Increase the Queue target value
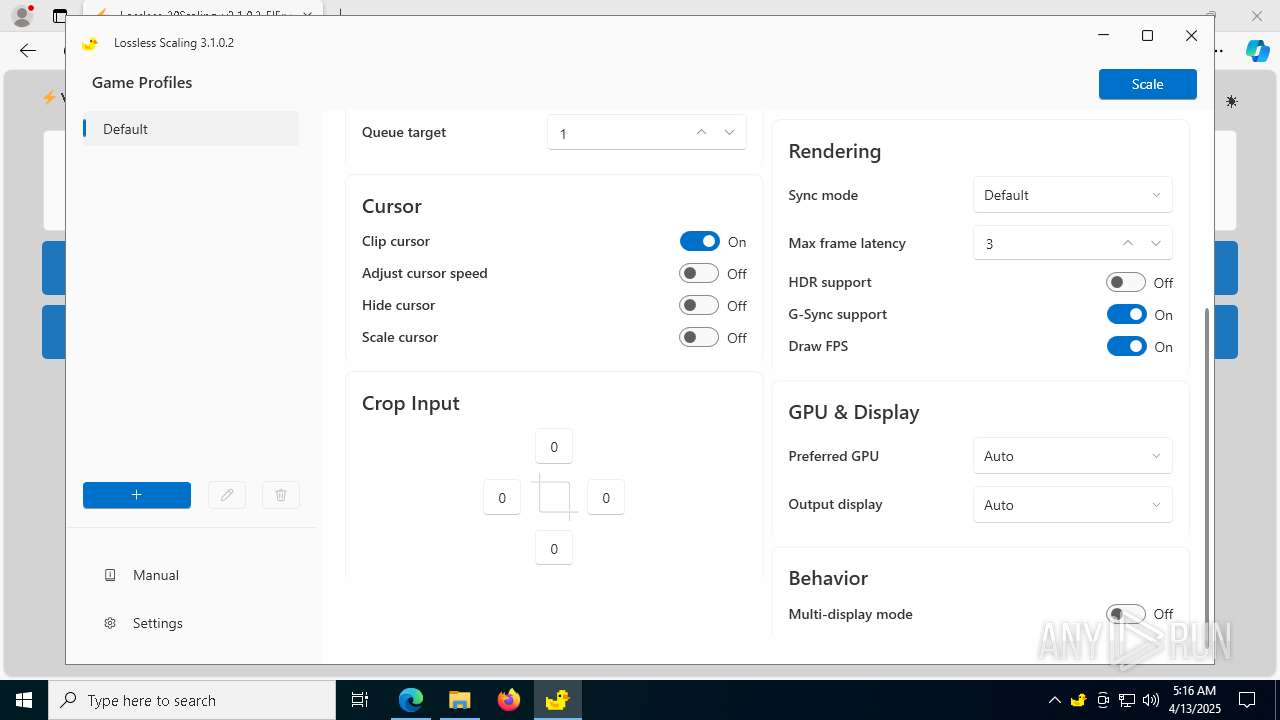 (x=701, y=132)
